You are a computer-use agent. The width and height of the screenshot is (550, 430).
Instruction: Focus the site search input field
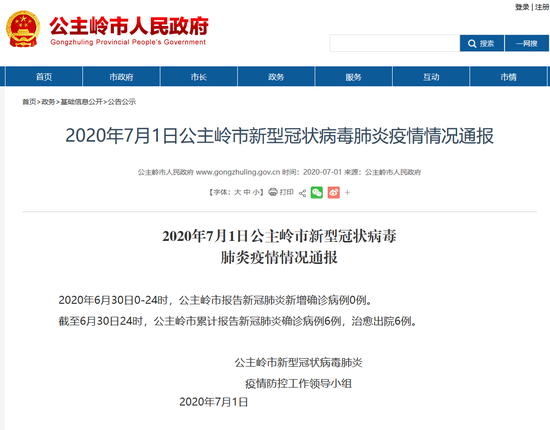click(x=395, y=43)
